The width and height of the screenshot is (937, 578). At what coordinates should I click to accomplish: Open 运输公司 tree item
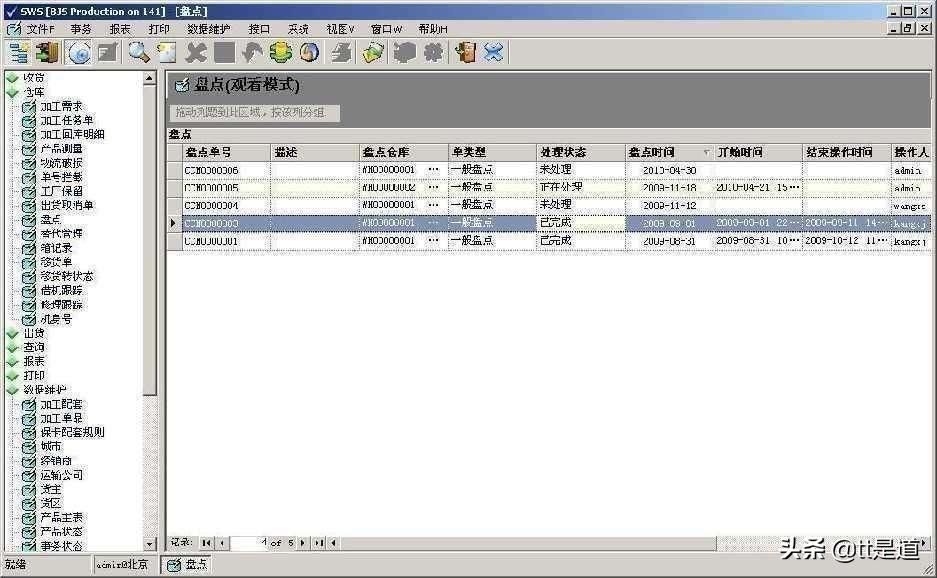pos(61,475)
